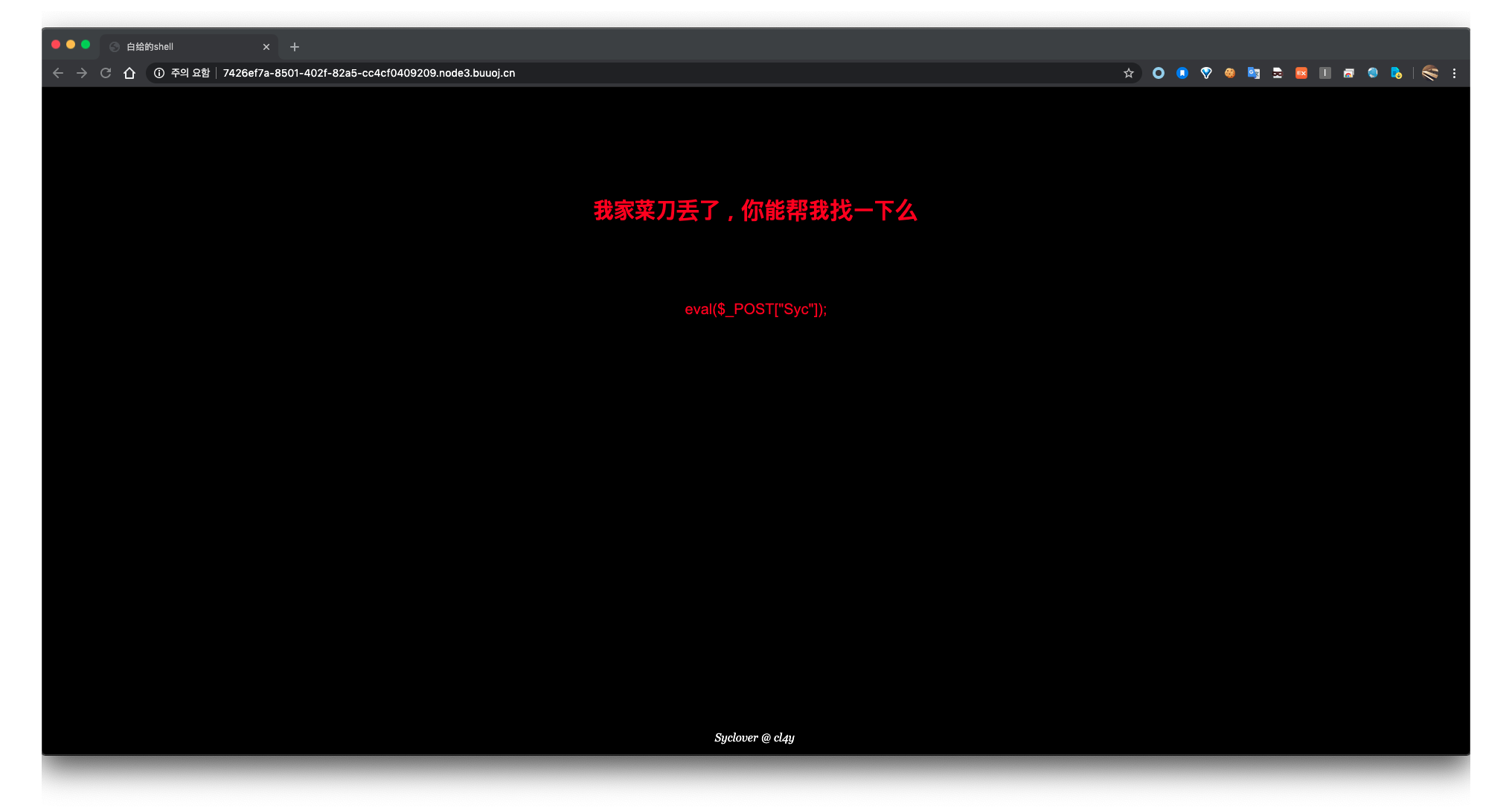Open a new tab with plus button
The height and width of the screenshot is (810, 1512).
point(295,47)
